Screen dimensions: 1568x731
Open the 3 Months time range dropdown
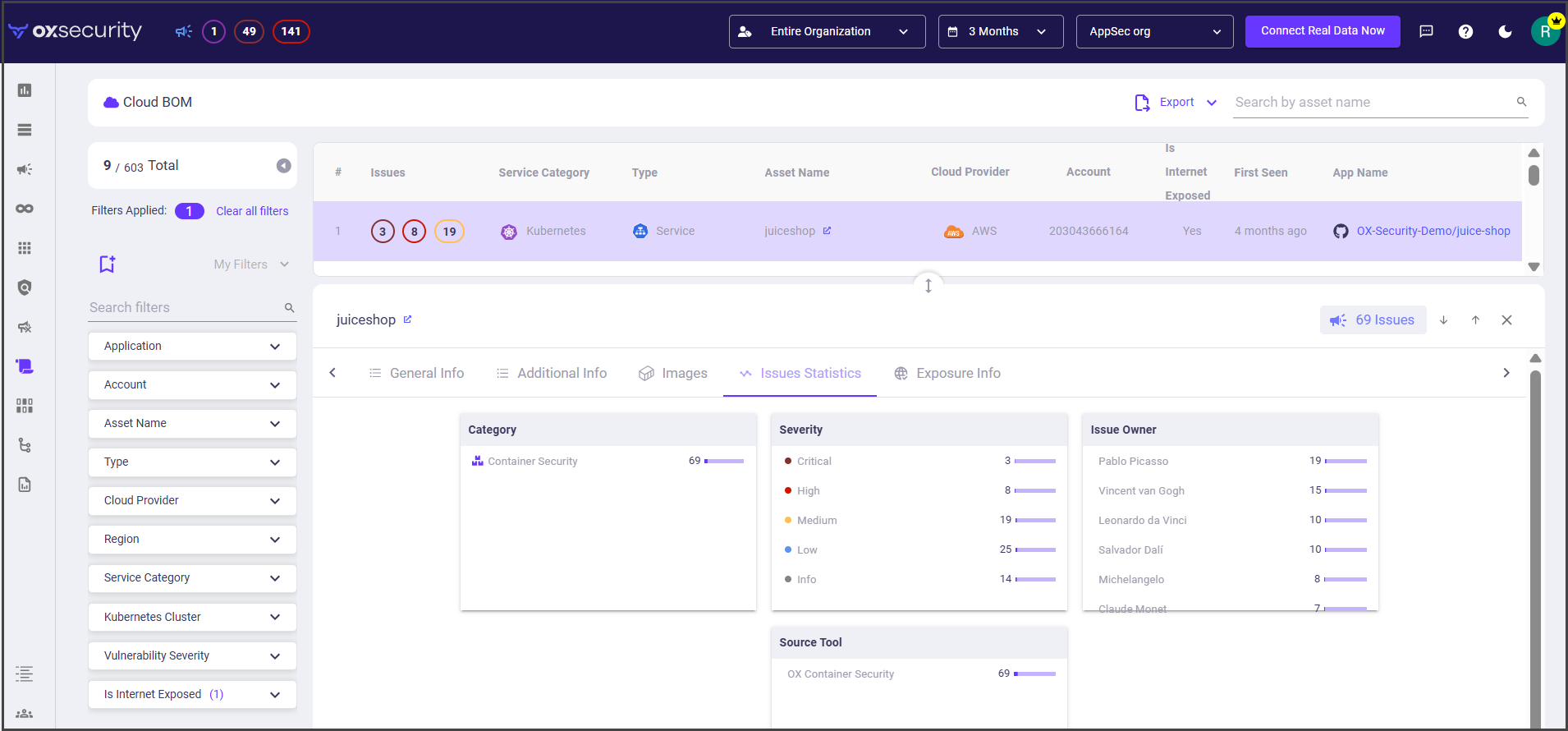[1000, 32]
